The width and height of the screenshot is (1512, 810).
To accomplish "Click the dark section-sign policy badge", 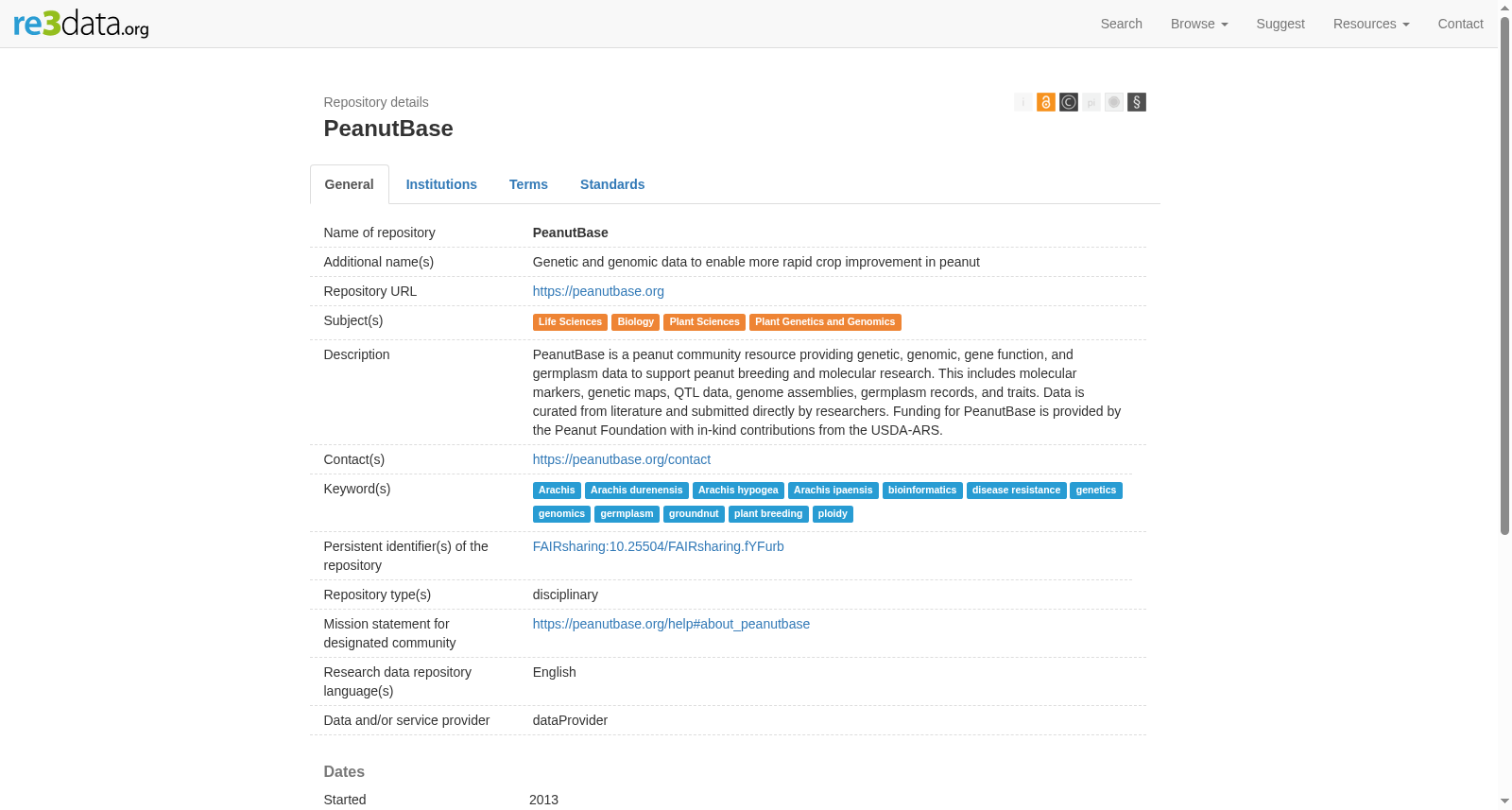I will pyautogui.click(x=1137, y=102).
